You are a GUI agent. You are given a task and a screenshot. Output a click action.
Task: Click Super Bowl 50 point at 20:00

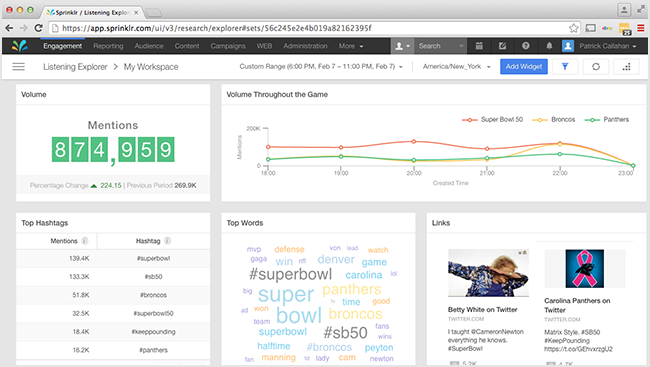click(x=414, y=141)
